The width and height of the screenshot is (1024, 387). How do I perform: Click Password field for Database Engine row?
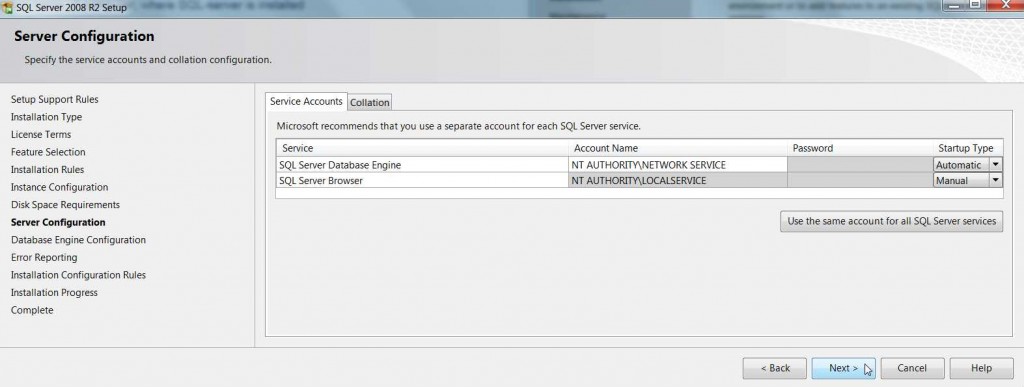pos(860,165)
